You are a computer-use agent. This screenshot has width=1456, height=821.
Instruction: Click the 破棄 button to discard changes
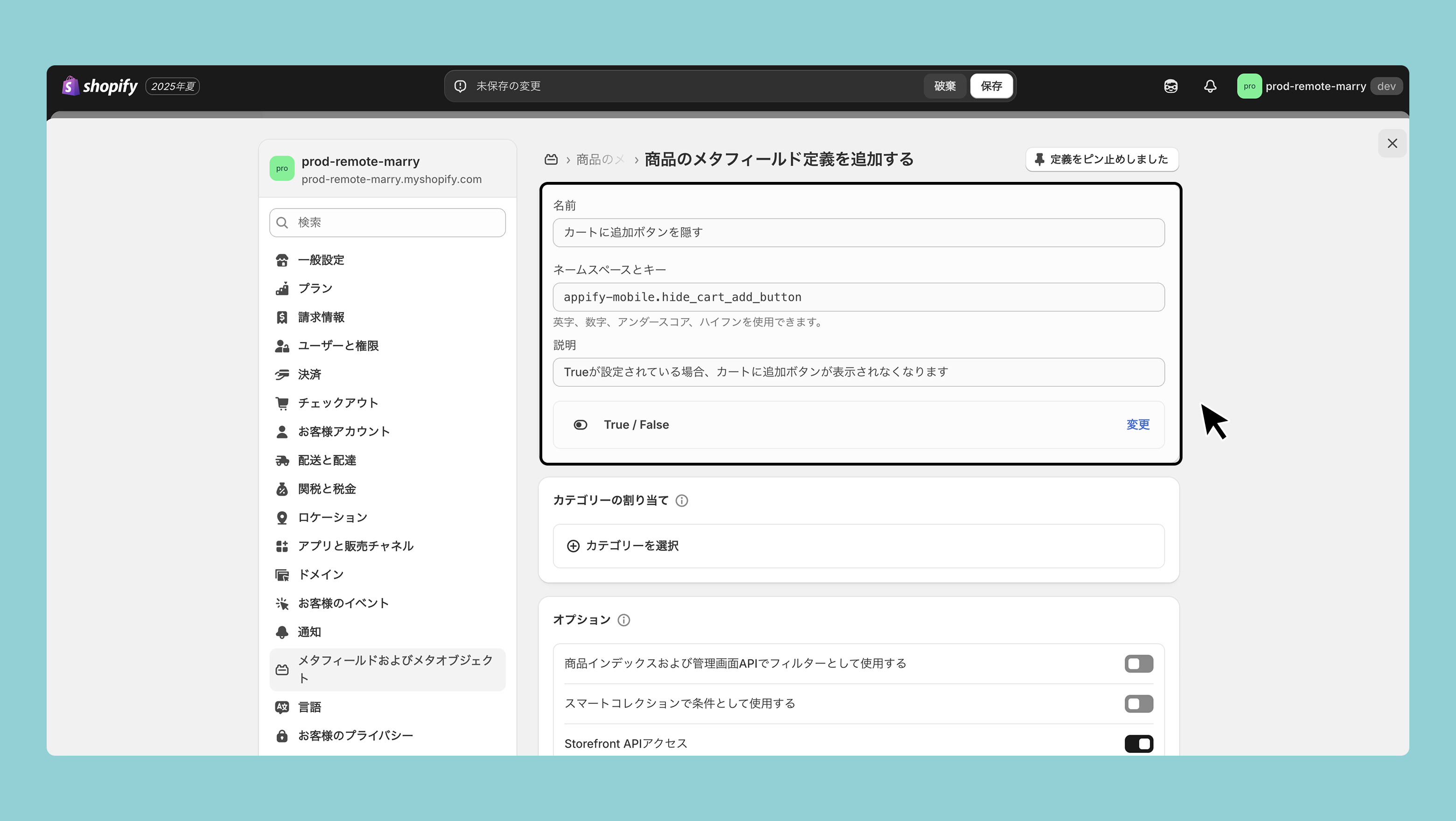point(945,86)
